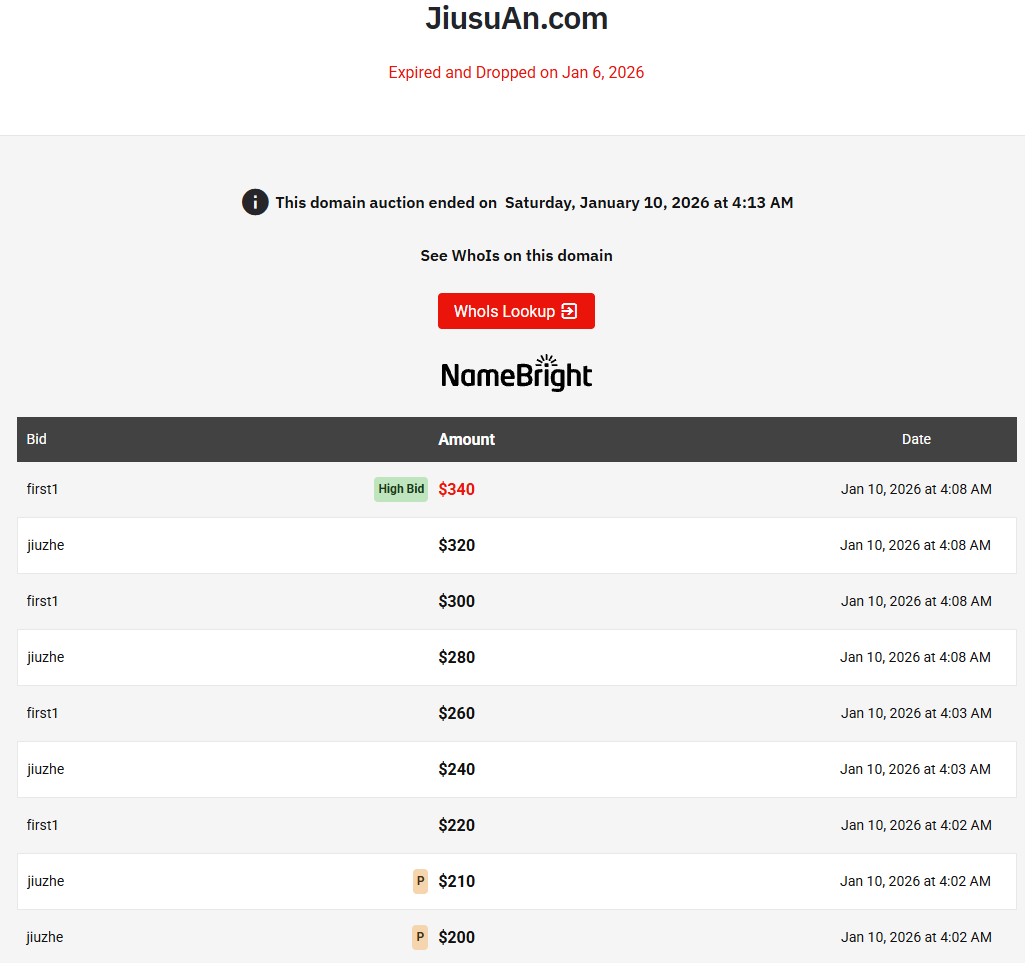1025x963 pixels.
Task: Click the P proxy badge next to $210
Action: pyautogui.click(x=420, y=881)
